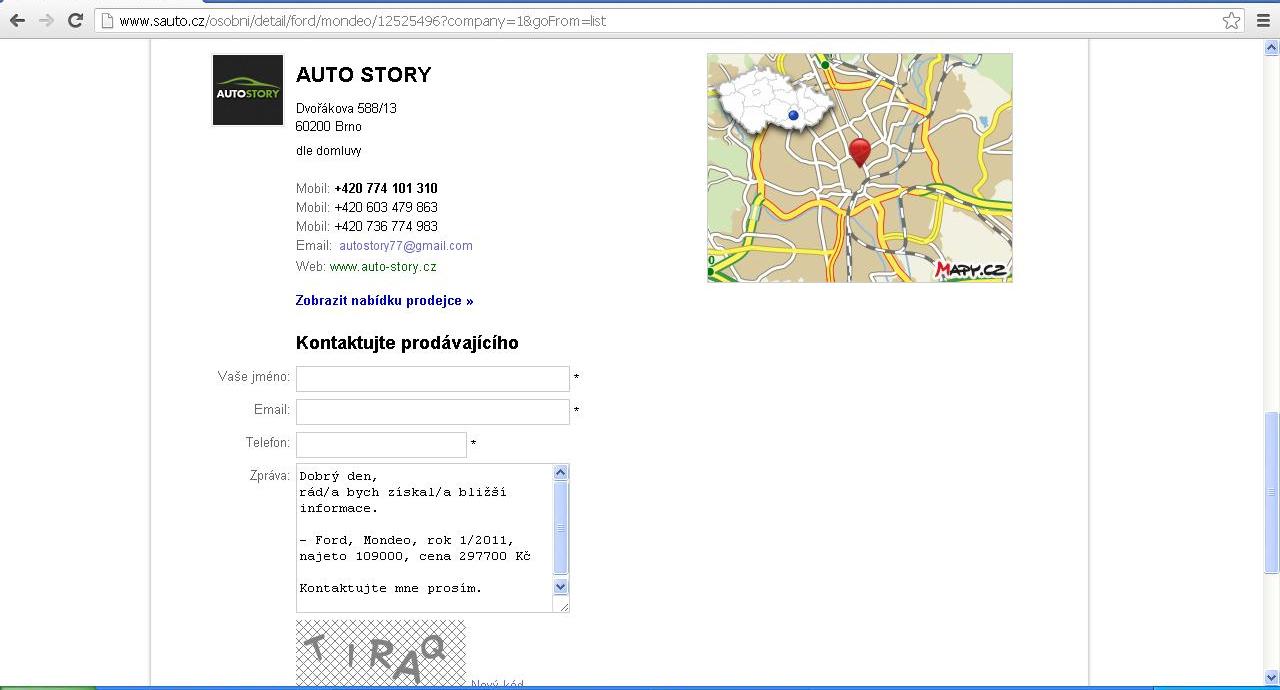Viewport: 1280px width, 690px height.
Task: Click the browser back arrow
Action: coord(17,21)
